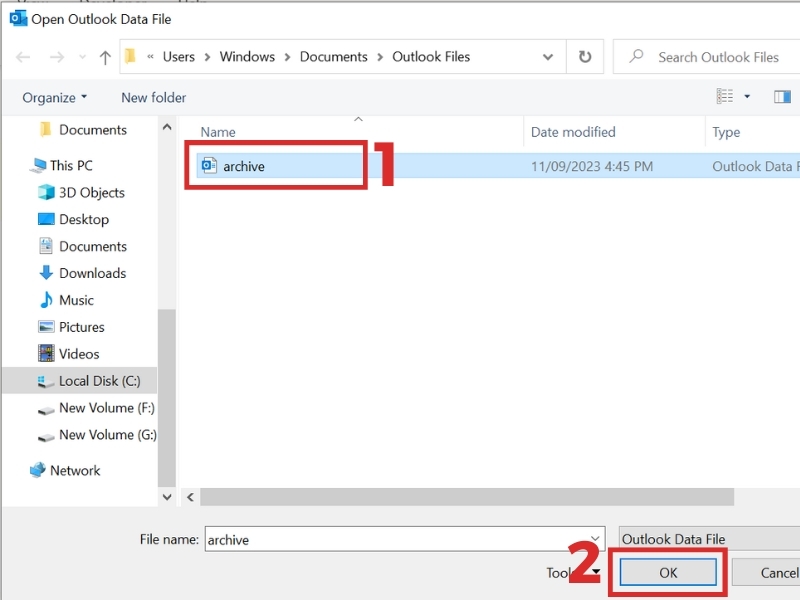800x600 pixels.
Task: Change the view layout icon
Action: tap(724, 96)
